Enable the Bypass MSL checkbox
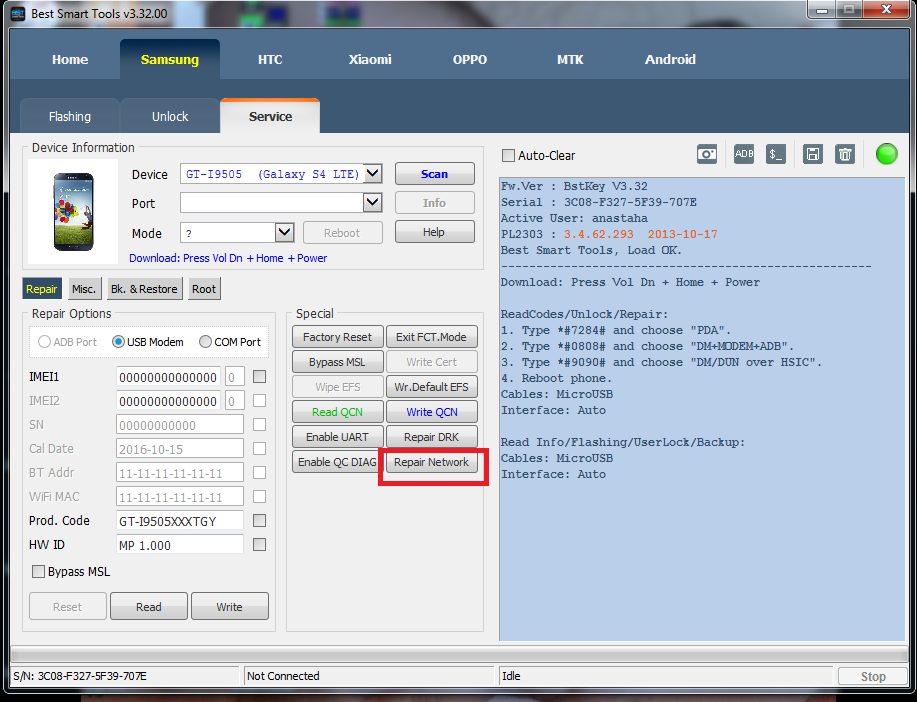 coord(39,572)
